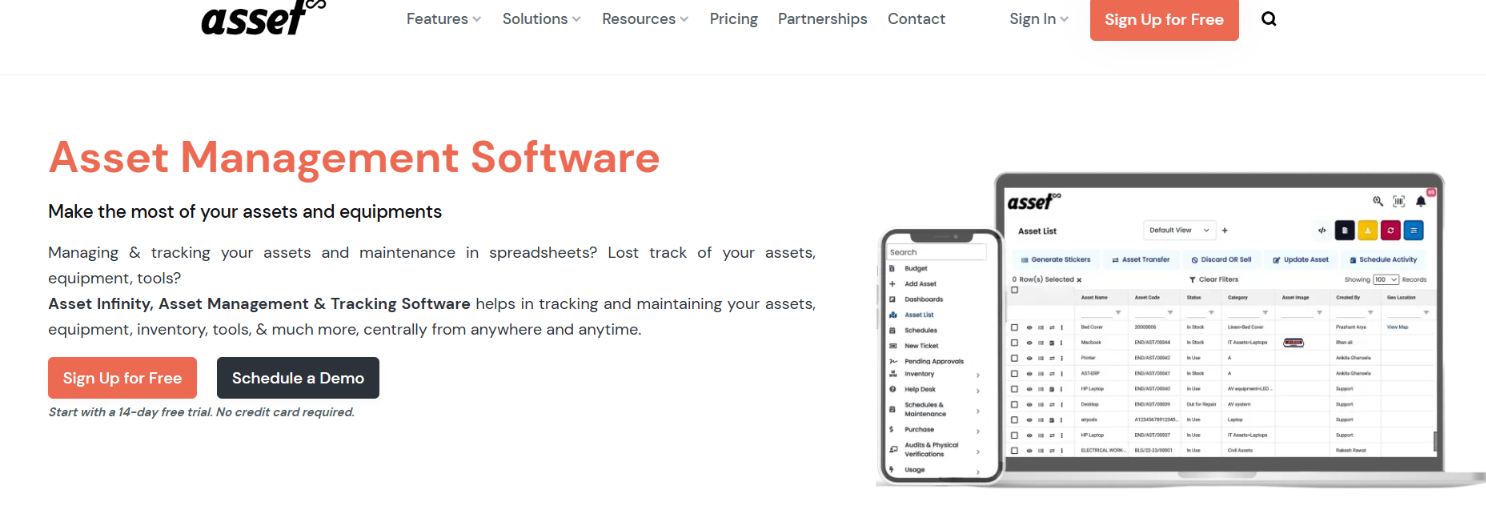The height and width of the screenshot is (518, 1486).
Task: Click Sign Up for Free in header
Action: [1164, 20]
